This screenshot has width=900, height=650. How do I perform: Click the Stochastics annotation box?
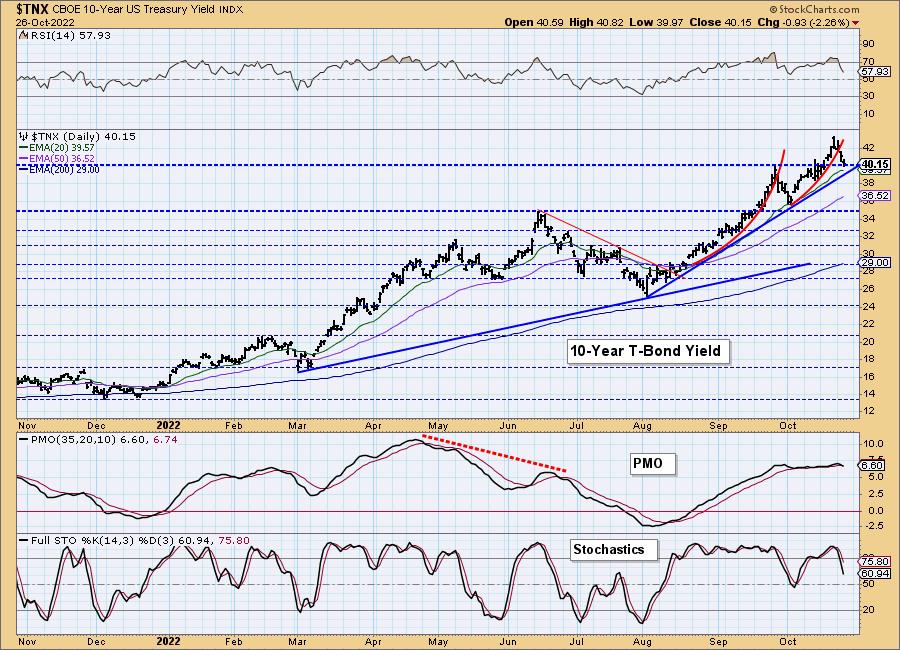(x=613, y=550)
